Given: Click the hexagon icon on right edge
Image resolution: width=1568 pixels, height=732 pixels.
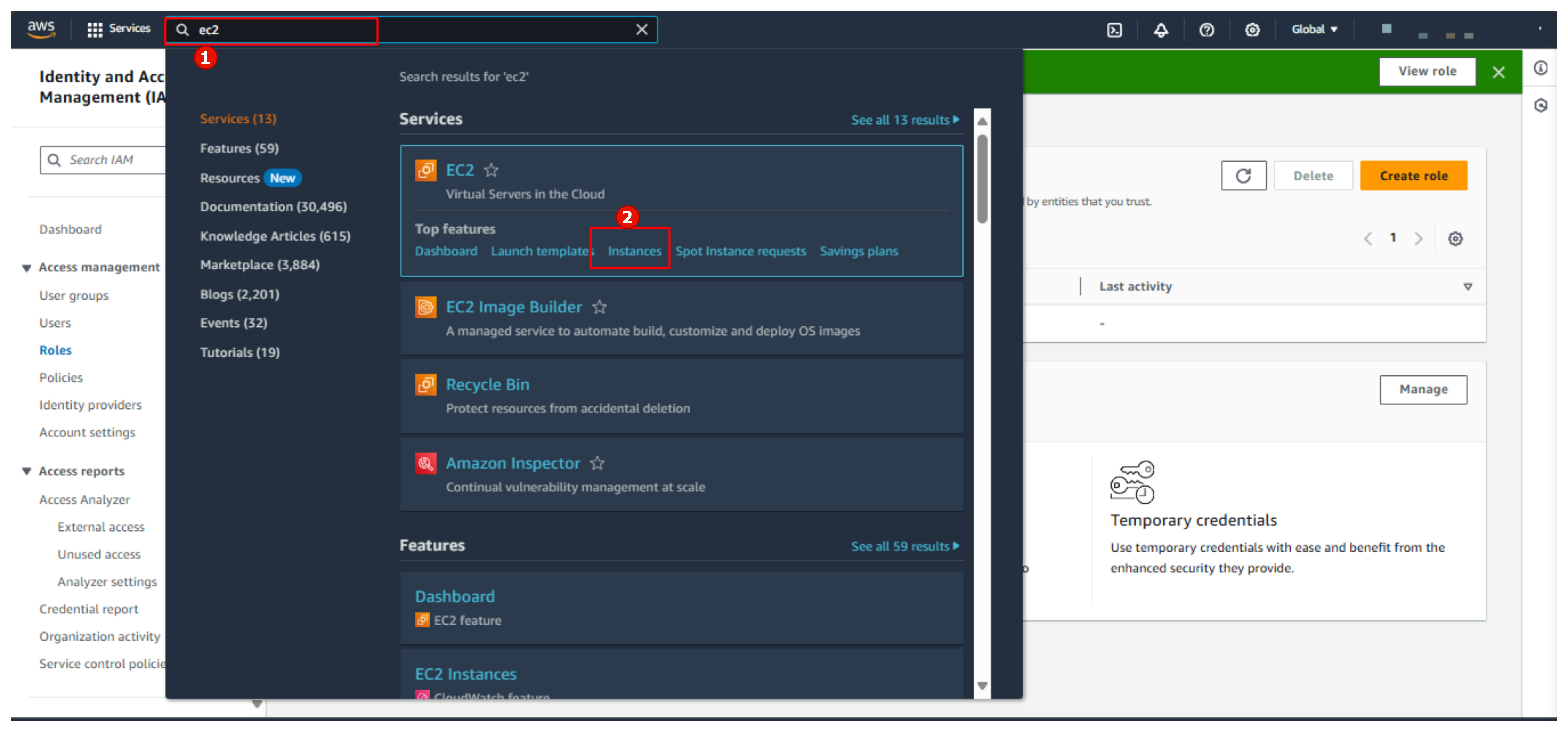Looking at the screenshot, I should (x=1540, y=106).
